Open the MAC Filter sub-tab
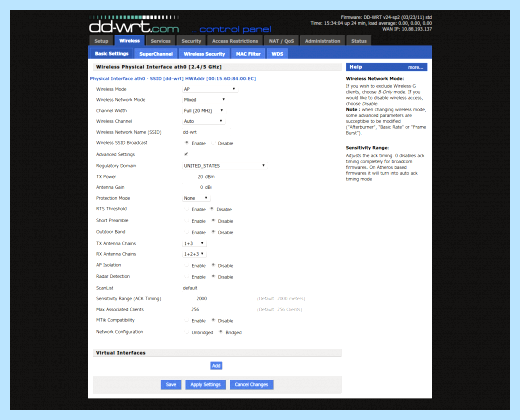This screenshot has width=520, height=420. [248, 54]
